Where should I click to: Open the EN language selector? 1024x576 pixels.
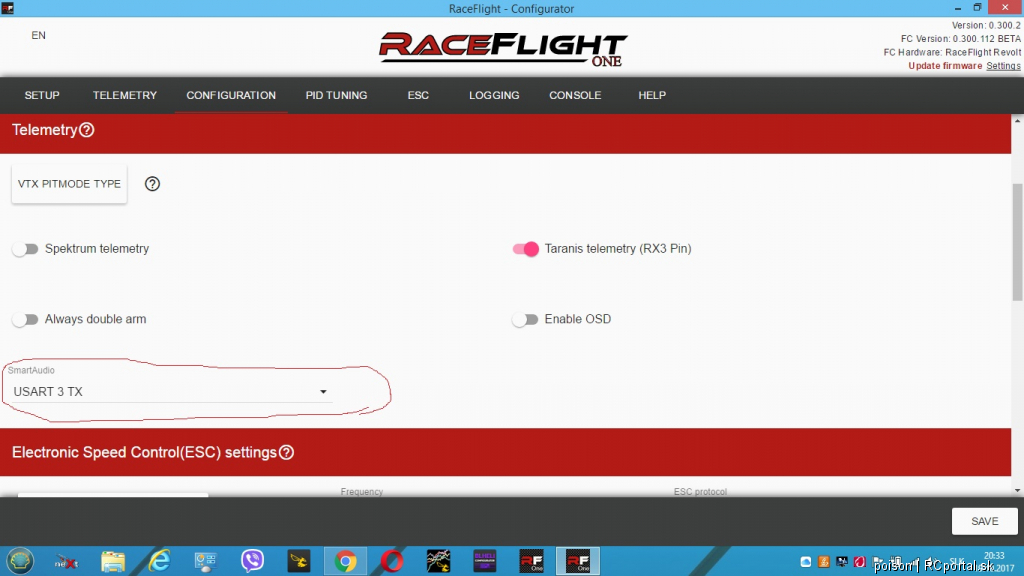[x=39, y=35]
